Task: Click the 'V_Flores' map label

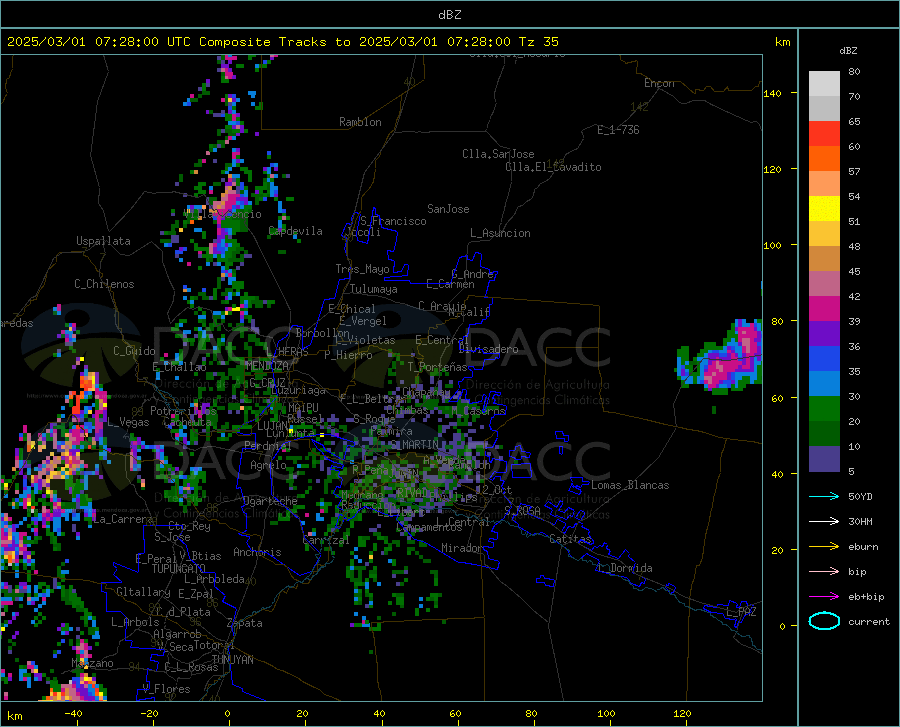Action: coord(166,689)
